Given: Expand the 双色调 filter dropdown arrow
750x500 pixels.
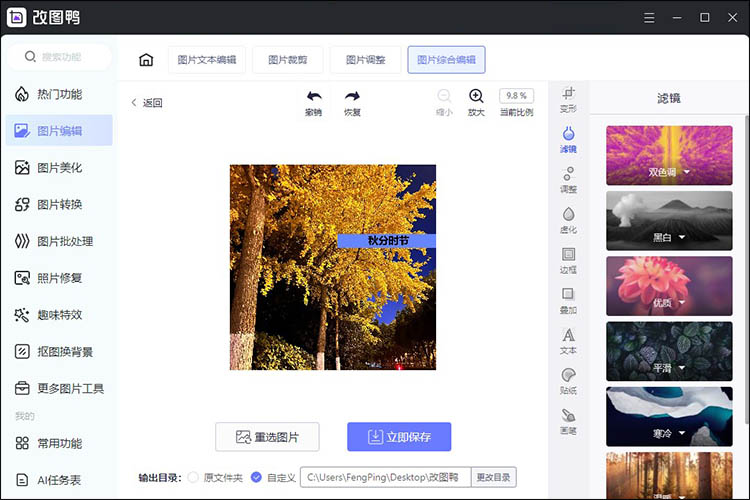Looking at the screenshot, I should click(x=687, y=172).
